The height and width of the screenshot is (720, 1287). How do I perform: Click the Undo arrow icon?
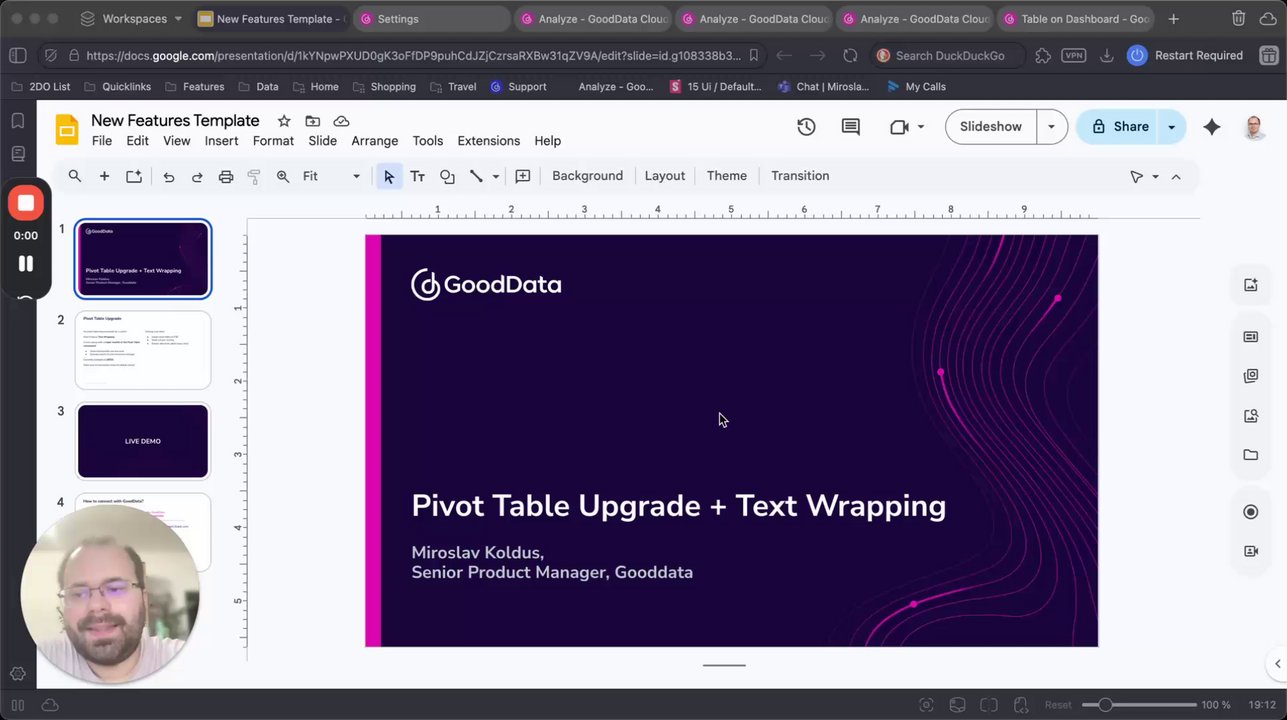[x=168, y=176]
